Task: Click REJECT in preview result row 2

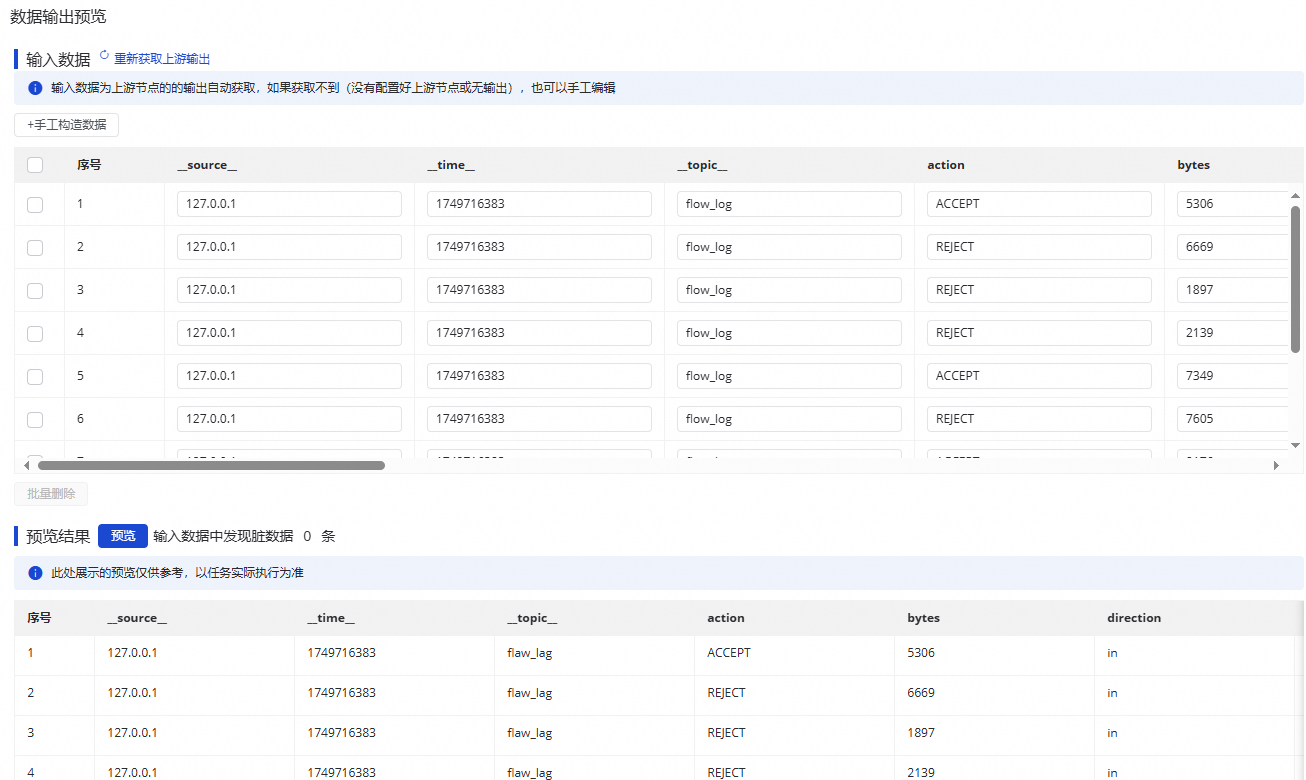Action: click(726, 693)
